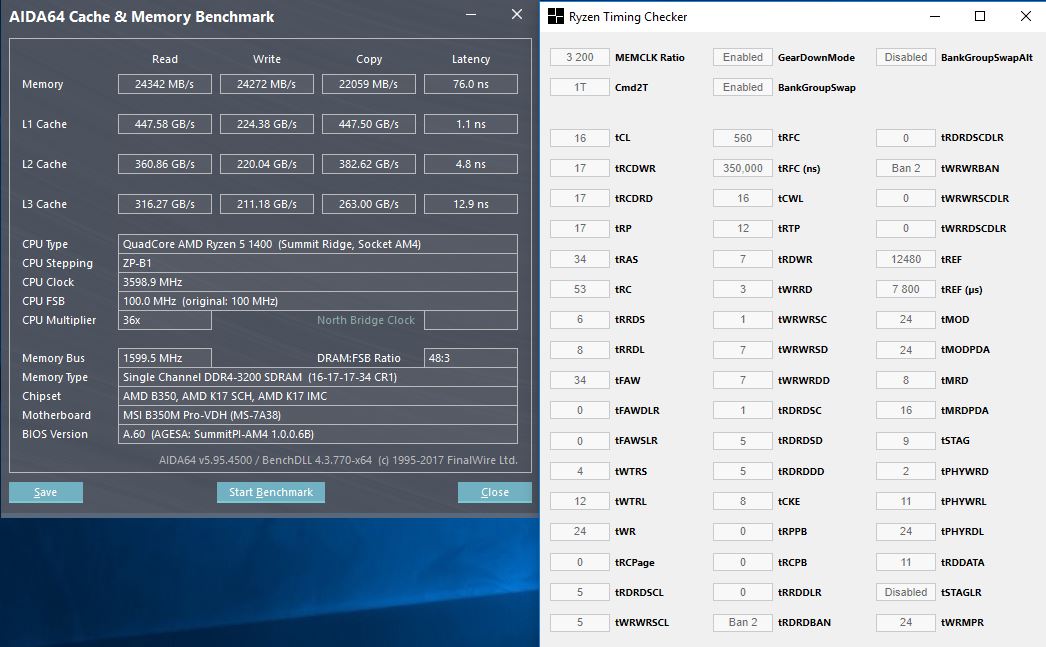Click the tCKE value 8

pos(742,502)
